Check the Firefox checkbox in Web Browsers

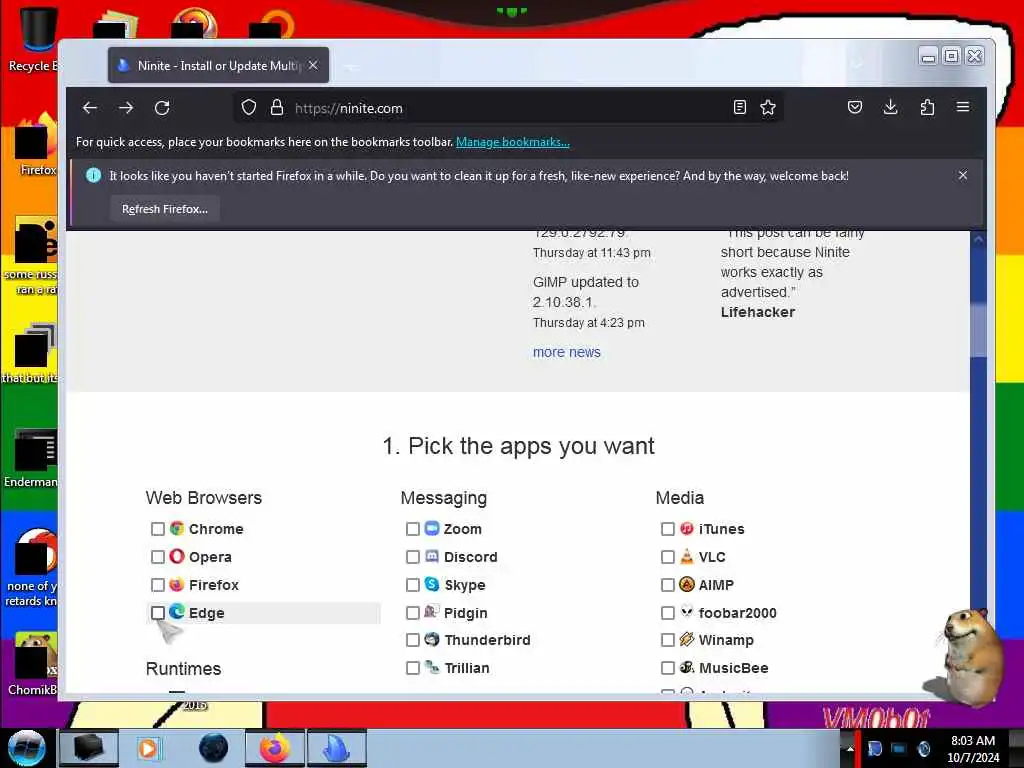(157, 585)
